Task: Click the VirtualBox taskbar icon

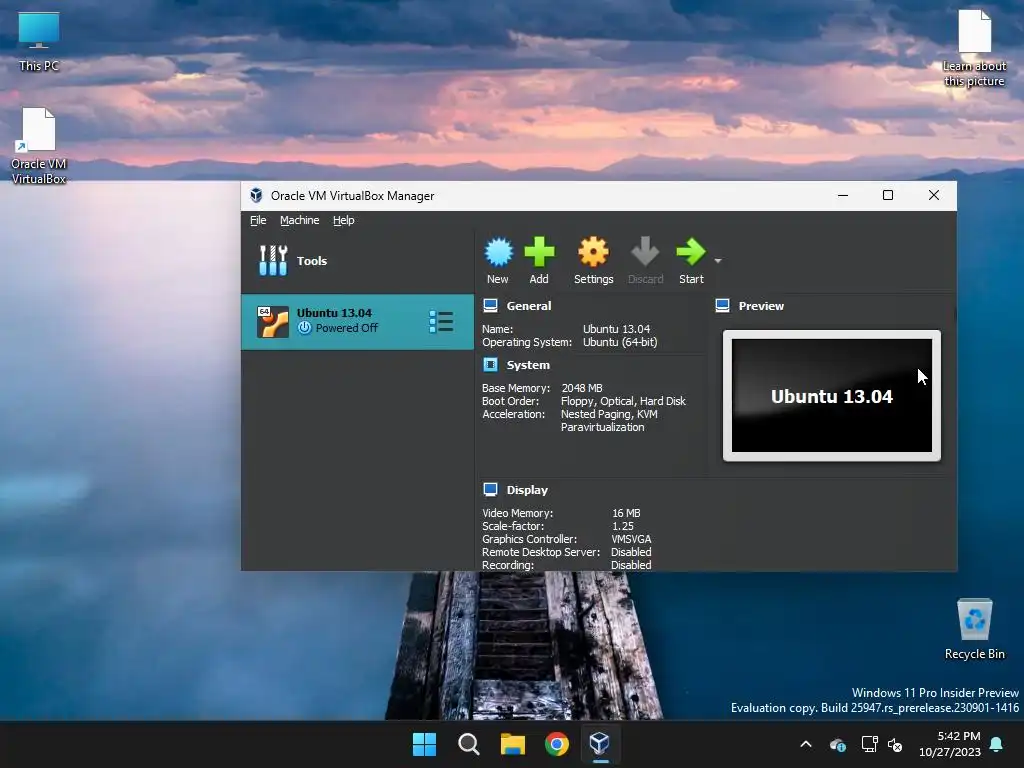Action: pyautogui.click(x=600, y=744)
